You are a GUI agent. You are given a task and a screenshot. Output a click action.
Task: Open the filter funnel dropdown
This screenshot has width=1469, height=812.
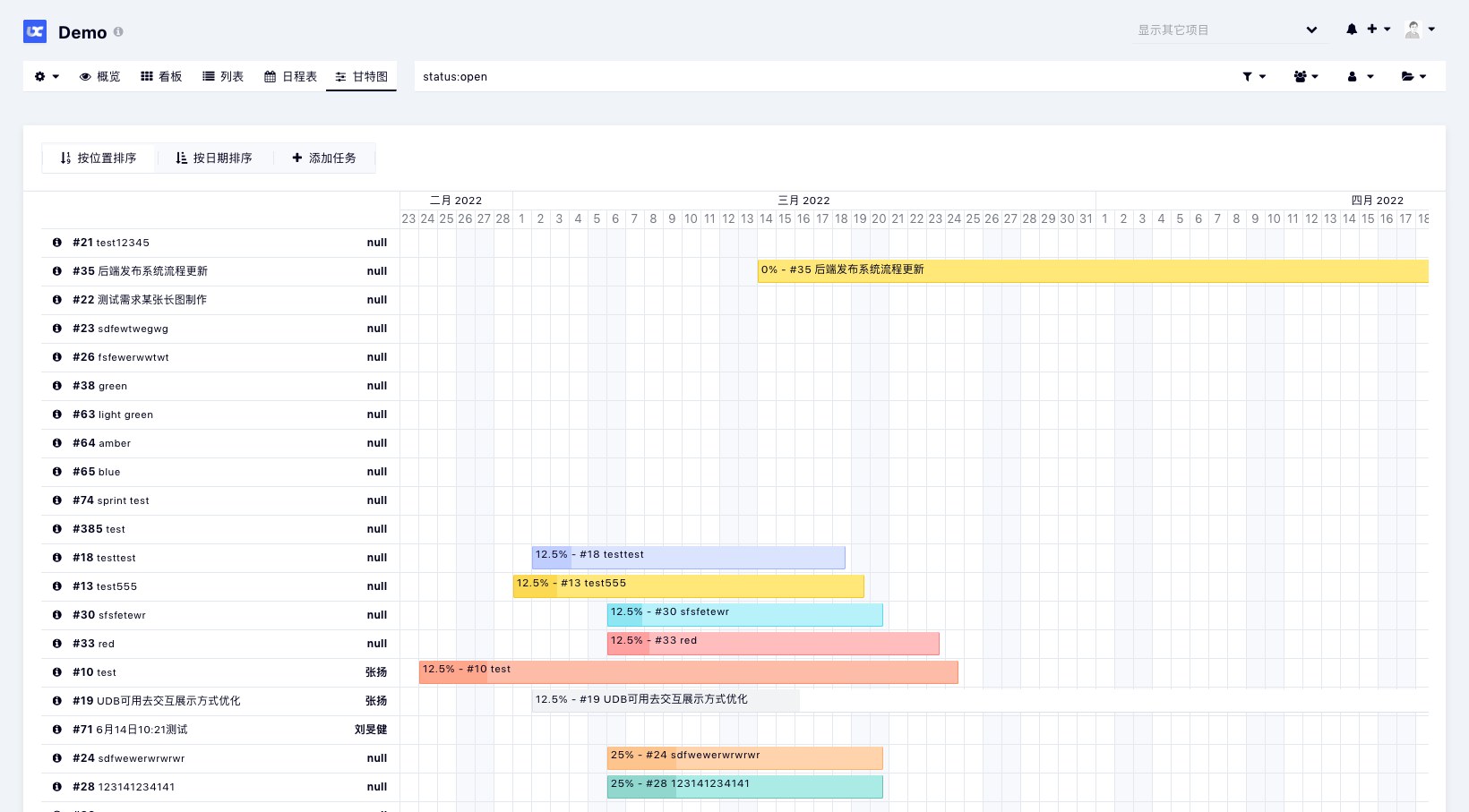(1254, 76)
